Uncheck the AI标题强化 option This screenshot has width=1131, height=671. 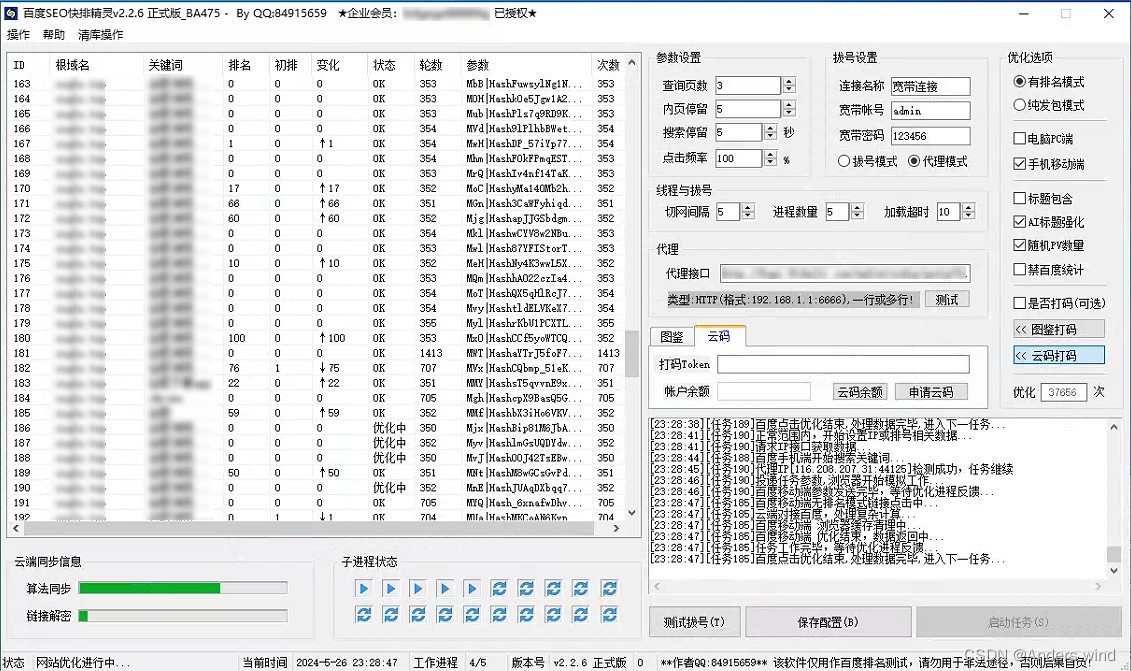[x=1020, y=222]
